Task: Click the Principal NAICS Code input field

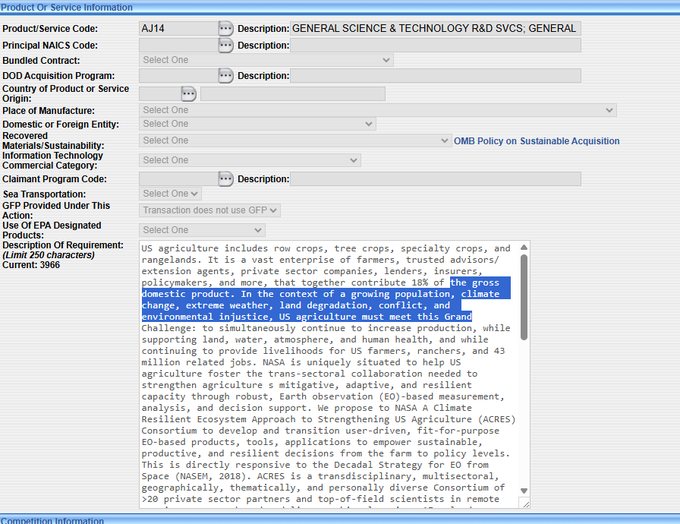Action: coord(177,45)
